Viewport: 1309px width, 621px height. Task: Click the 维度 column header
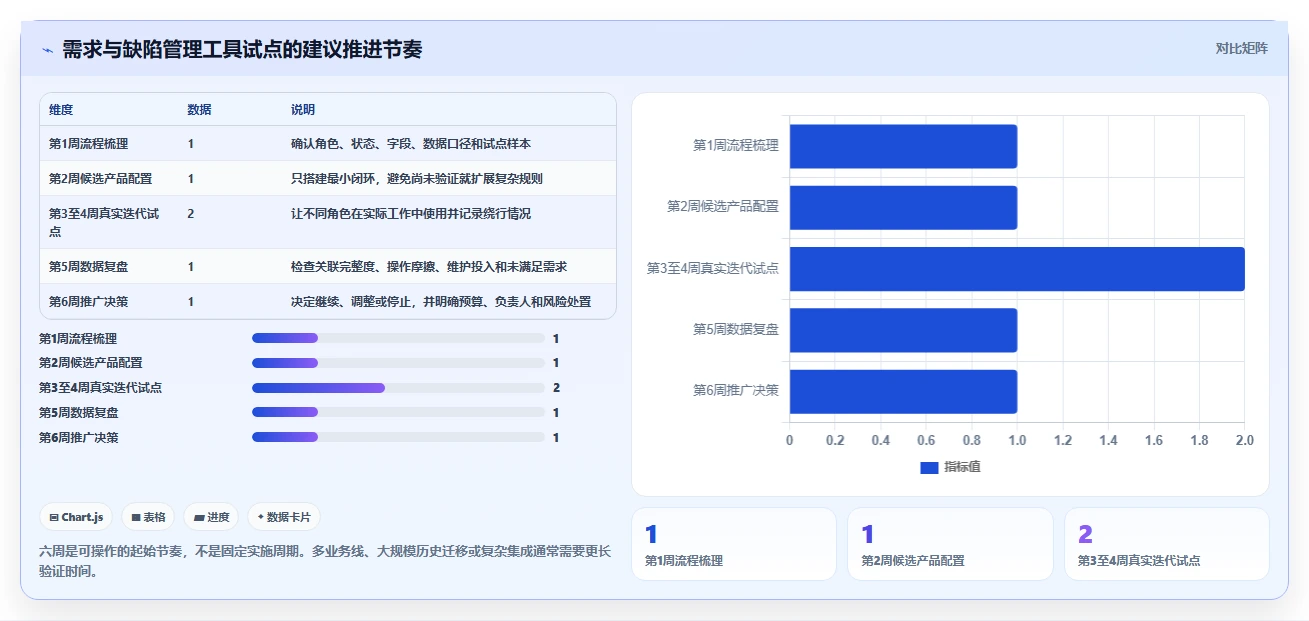(61, 110)
